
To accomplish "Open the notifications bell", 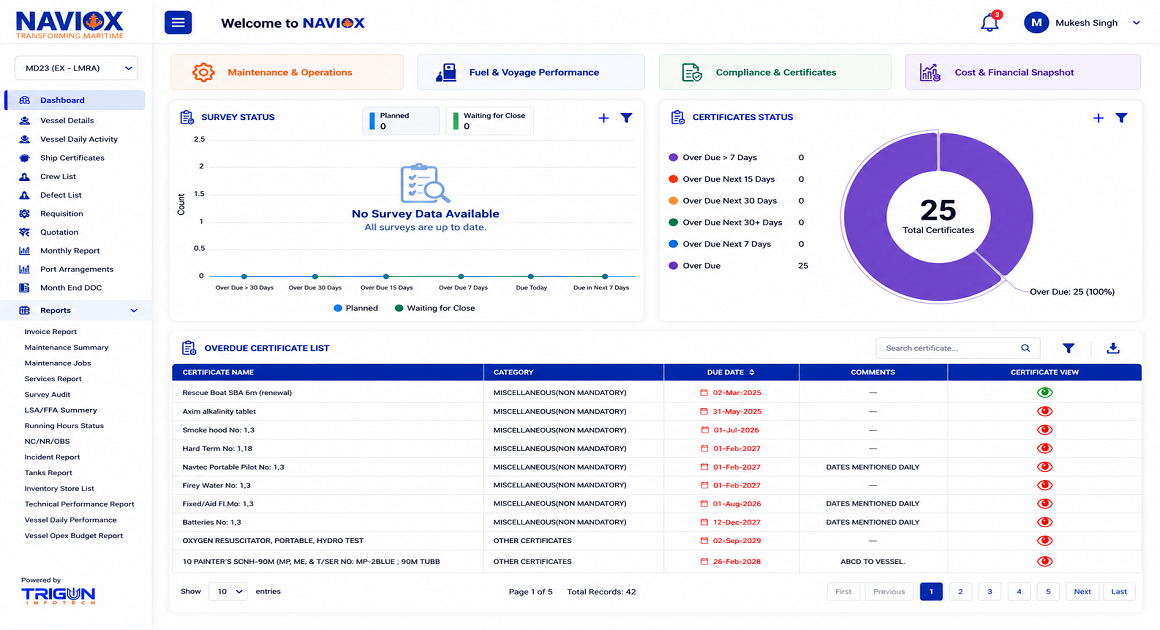I will point(990,23).
